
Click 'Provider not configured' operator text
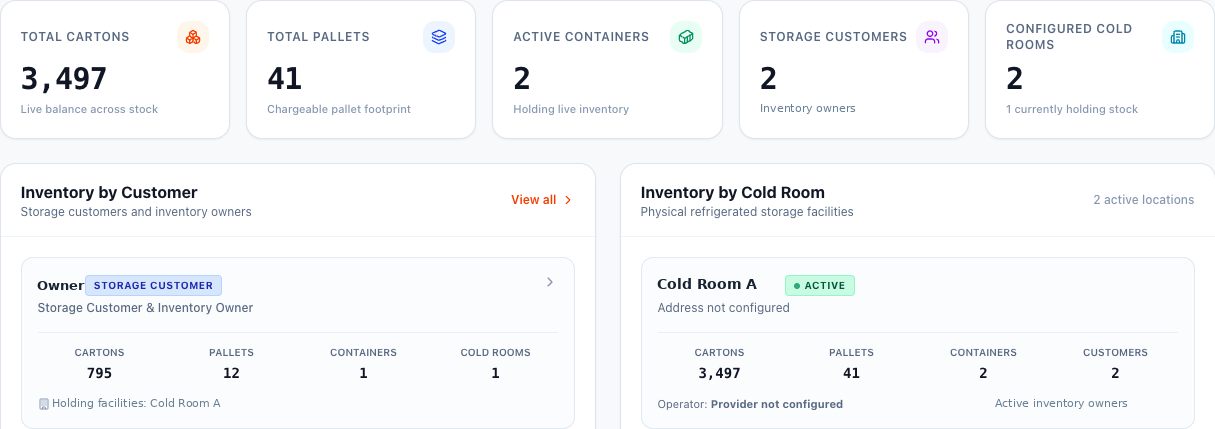(x=777, y=404)
